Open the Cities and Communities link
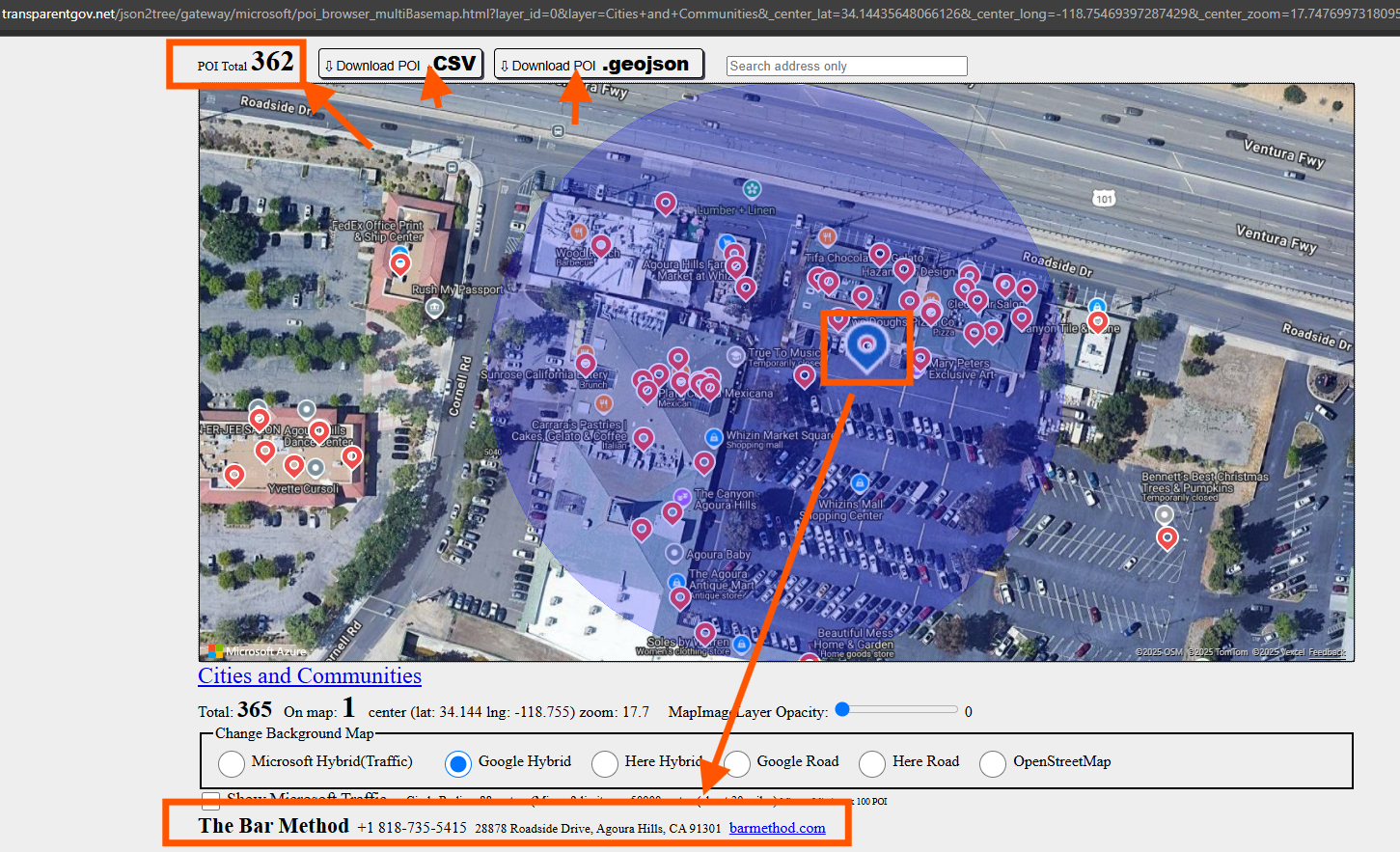The image size is (1400, 852). click(x=310, y=675)
